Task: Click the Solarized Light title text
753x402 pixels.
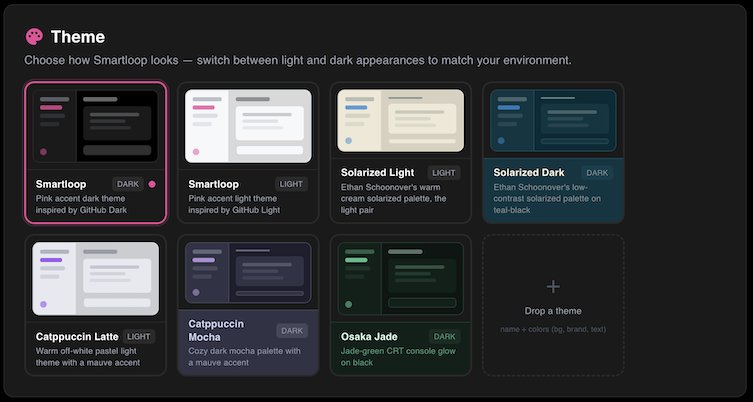Action: tap(377, 172)
